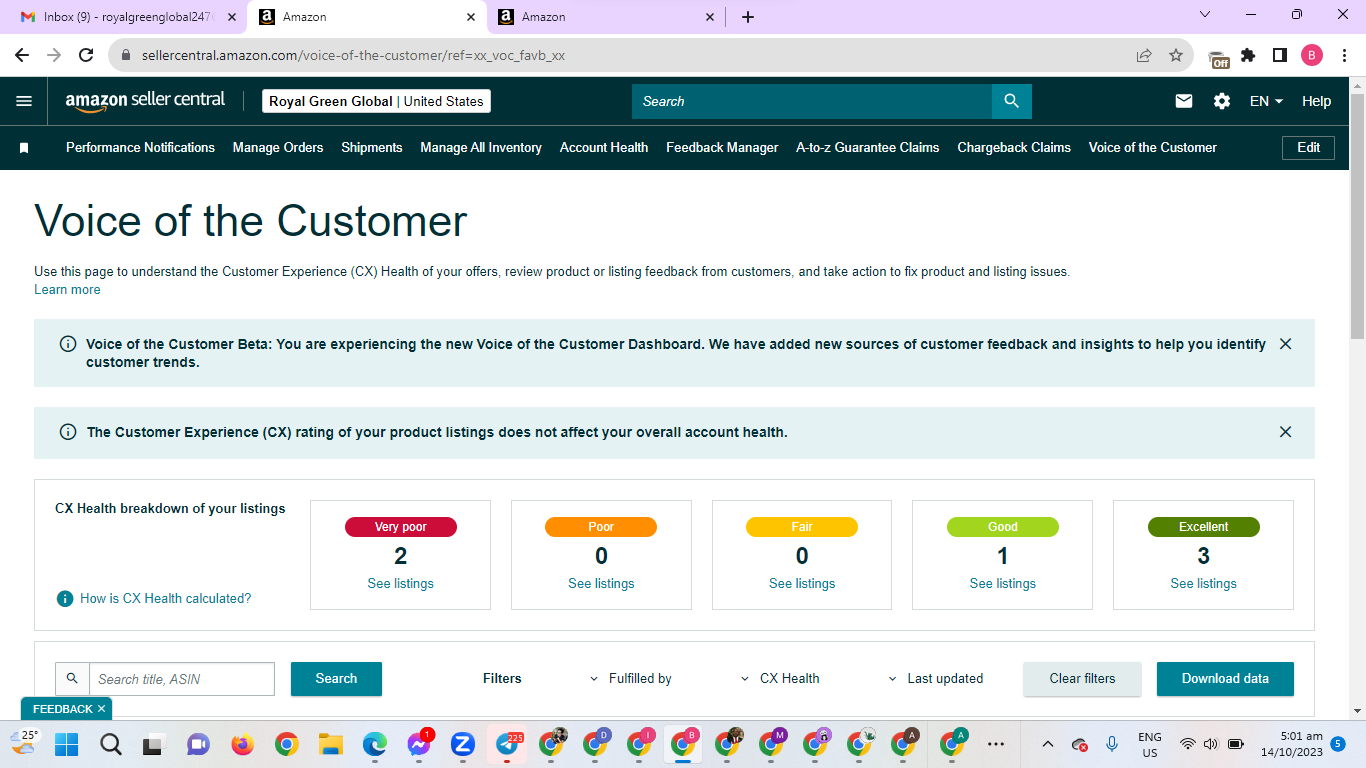Viewport: 1366px width, 768px height.
Task: Dismiss the CX rating account health banner
Action: coord(1285,432)
